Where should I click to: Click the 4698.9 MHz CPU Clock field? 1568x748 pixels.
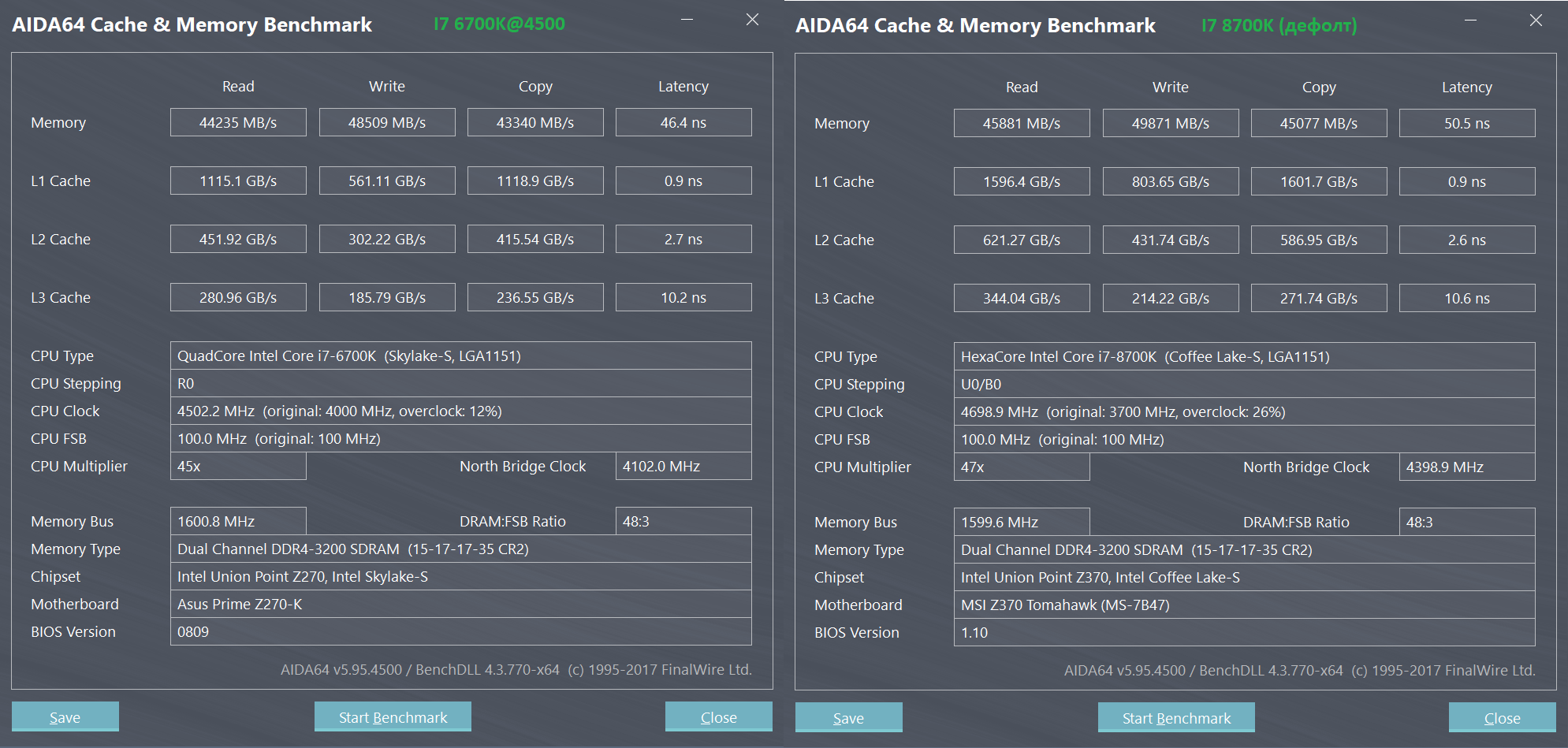tap(1244, 411)
